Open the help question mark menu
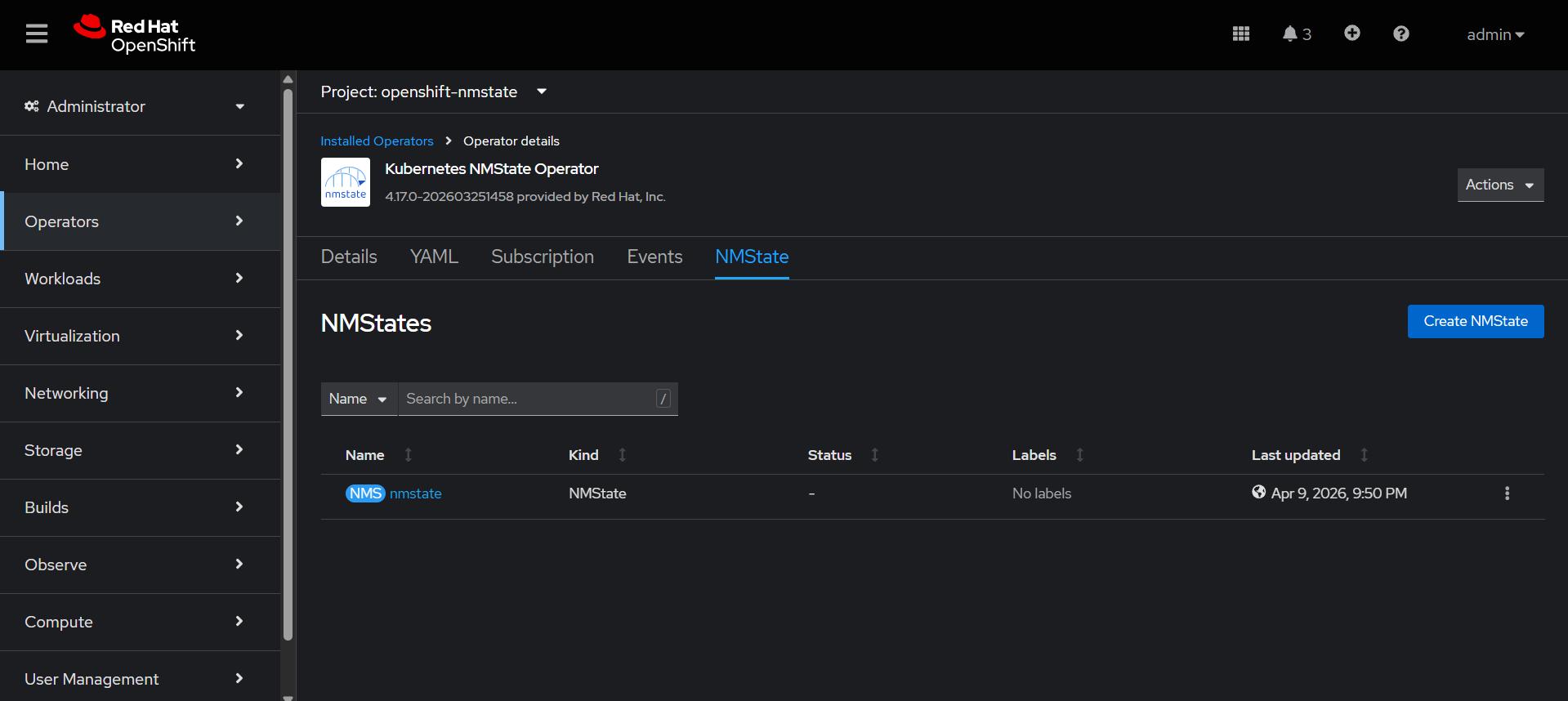The width and height of the screenshot is (1568, 701). [1400, 34]
